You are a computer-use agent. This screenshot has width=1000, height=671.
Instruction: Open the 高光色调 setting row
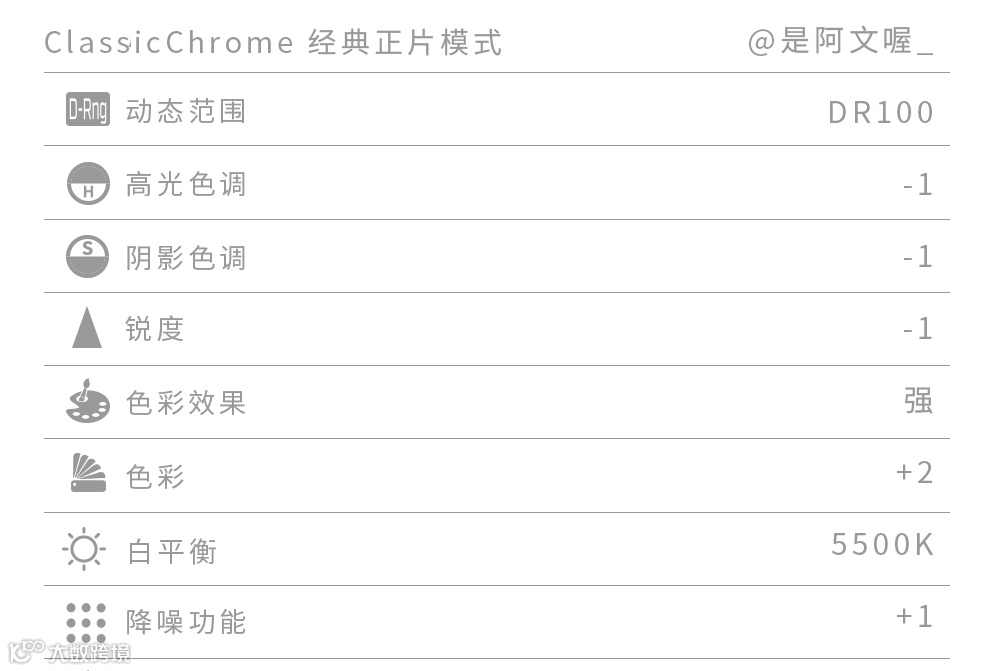coord(497,183)
